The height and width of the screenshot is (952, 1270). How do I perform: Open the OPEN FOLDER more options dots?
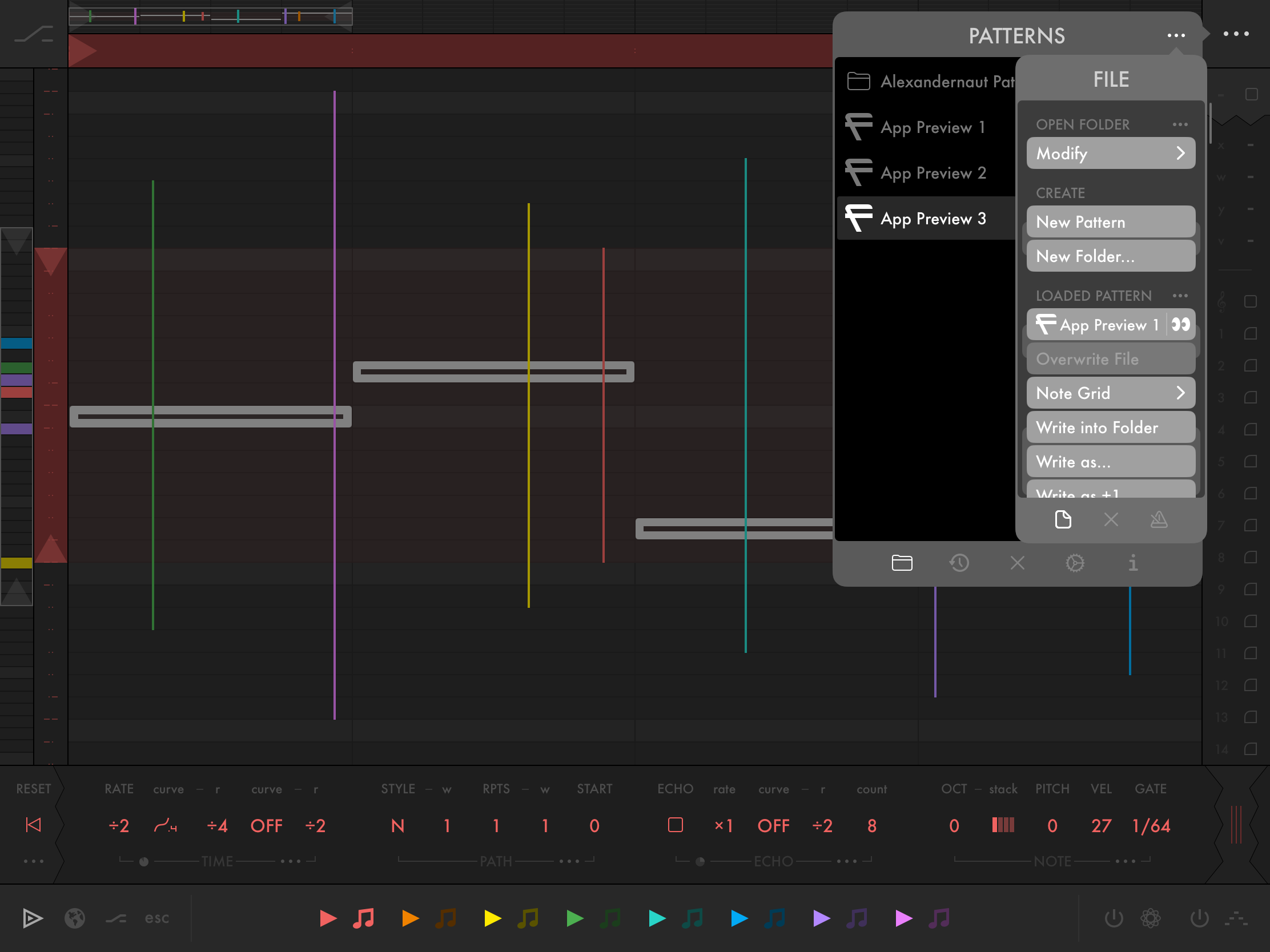click(1180, 124)
